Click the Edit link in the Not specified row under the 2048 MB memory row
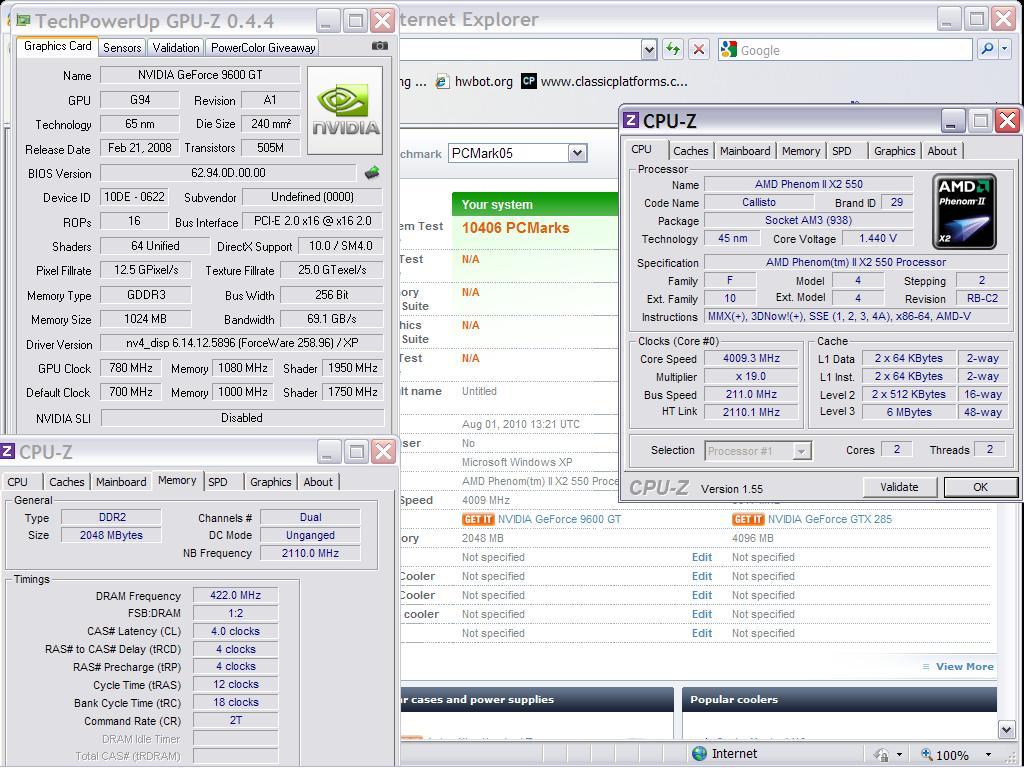 pos(702,557)
